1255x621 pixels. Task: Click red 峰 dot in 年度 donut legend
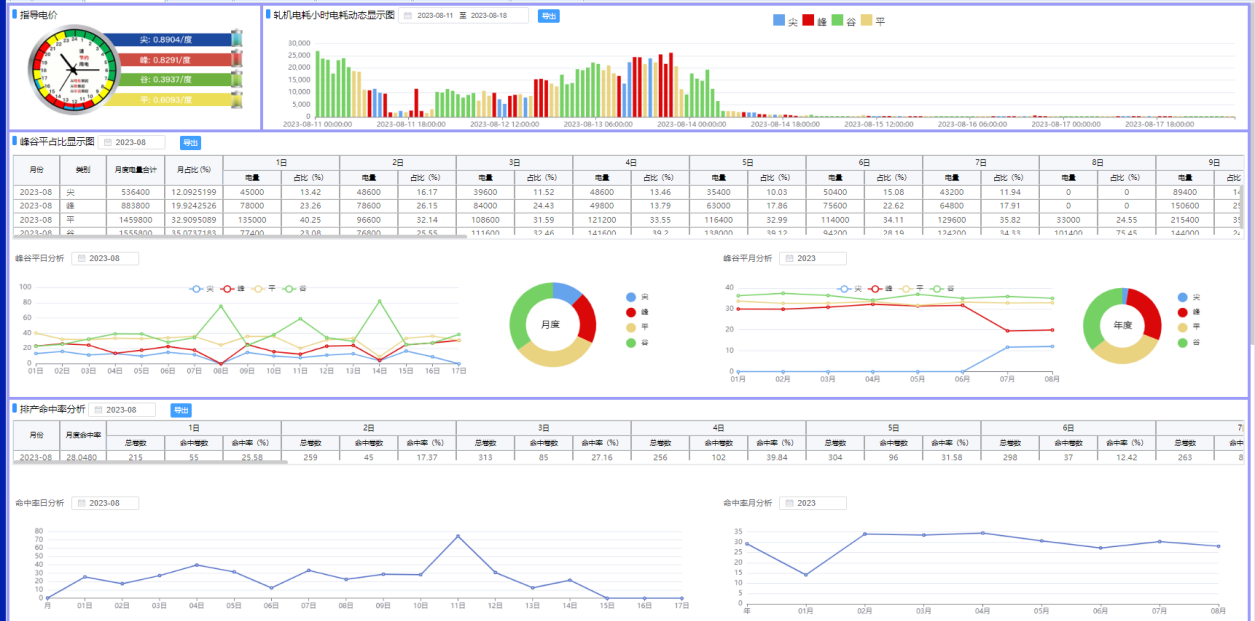[x=1183, y=312]
